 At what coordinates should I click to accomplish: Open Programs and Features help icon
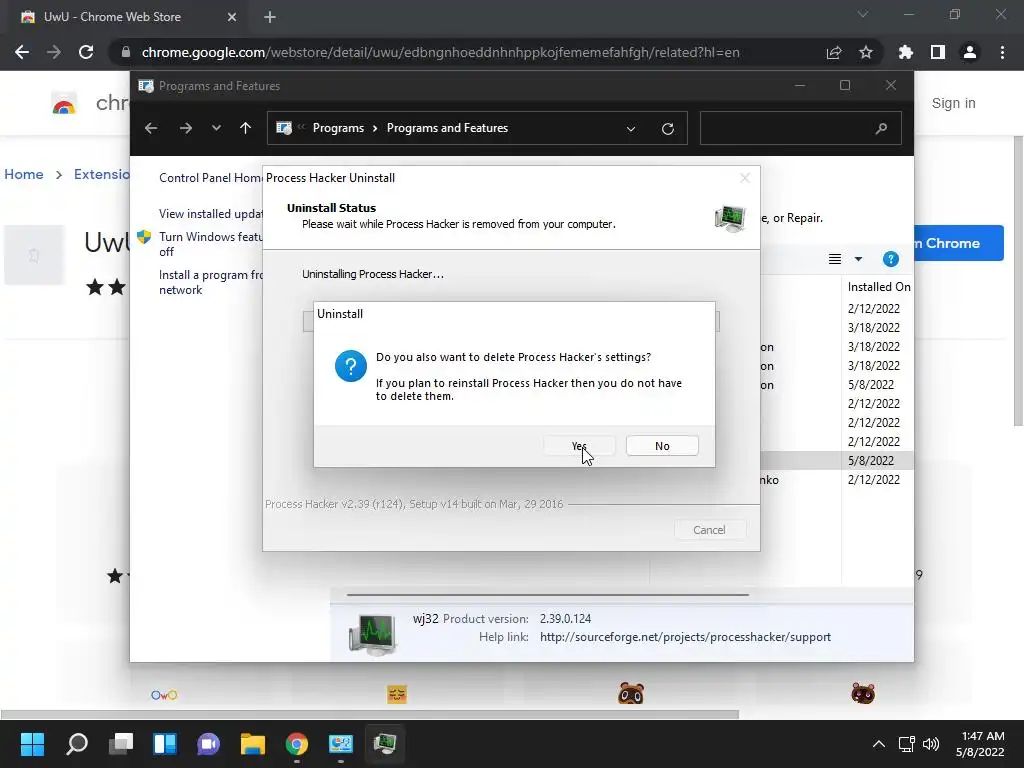(891, 259)
